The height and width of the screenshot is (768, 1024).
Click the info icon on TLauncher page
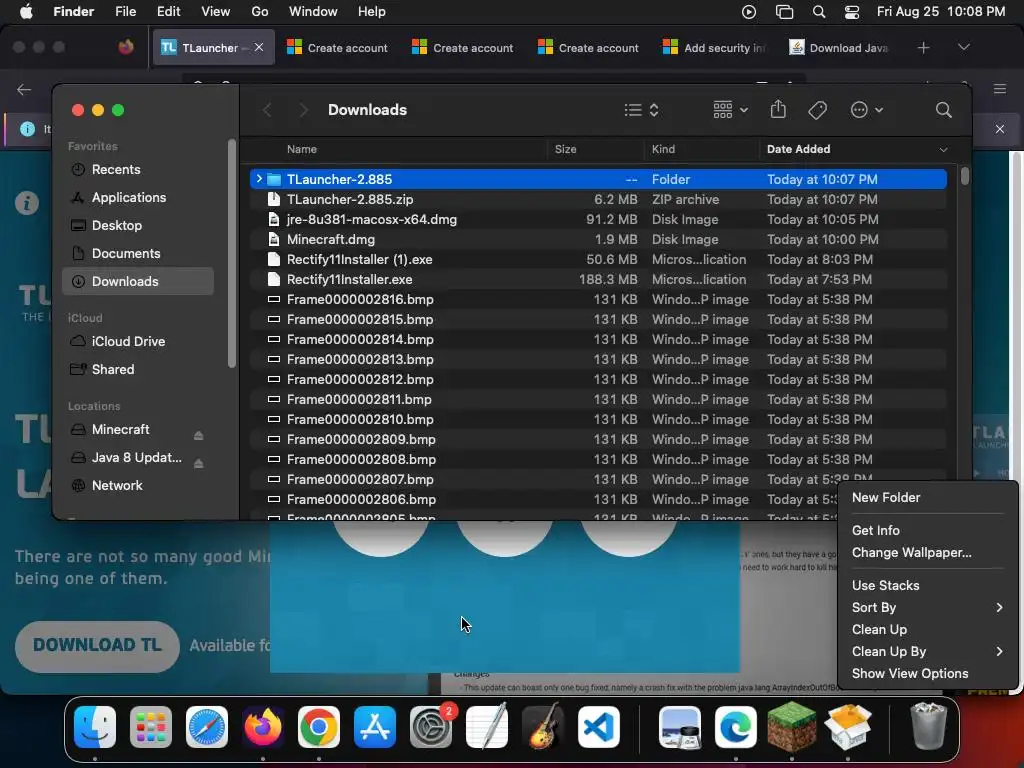point(27,203)
